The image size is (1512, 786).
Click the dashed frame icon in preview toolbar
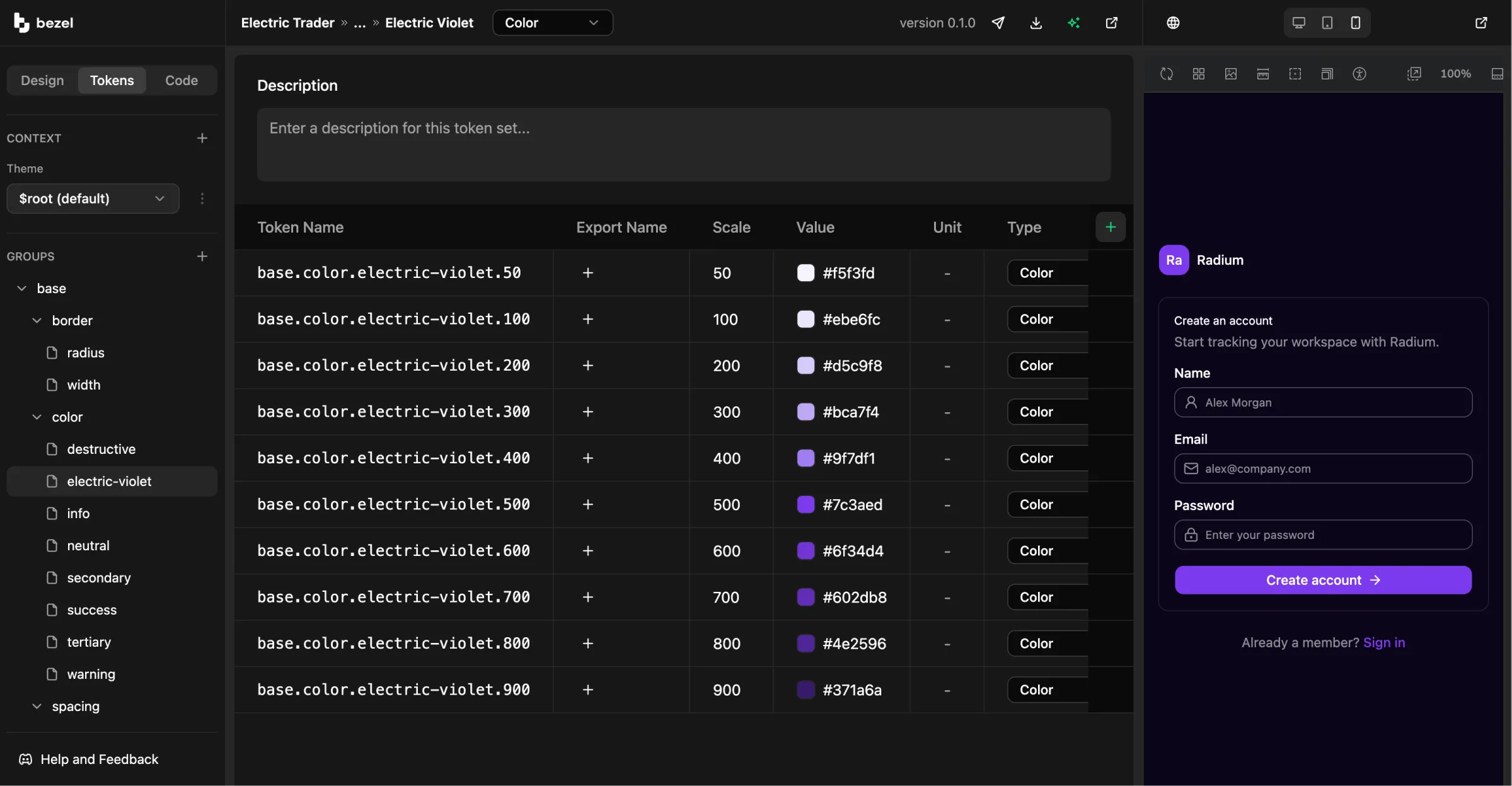coord(1295,74)
